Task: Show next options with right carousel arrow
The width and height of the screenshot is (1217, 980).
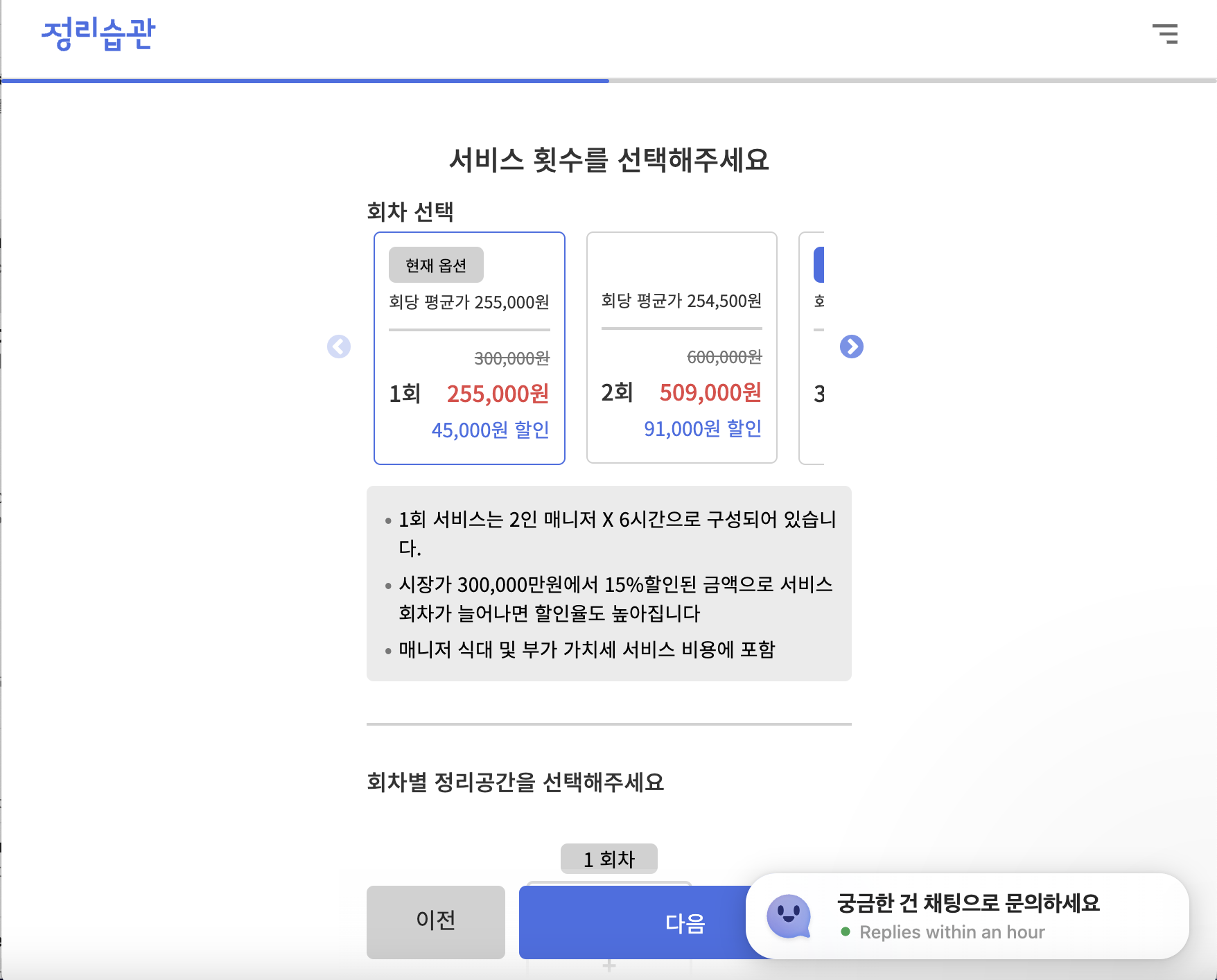Action: point(852,347)
